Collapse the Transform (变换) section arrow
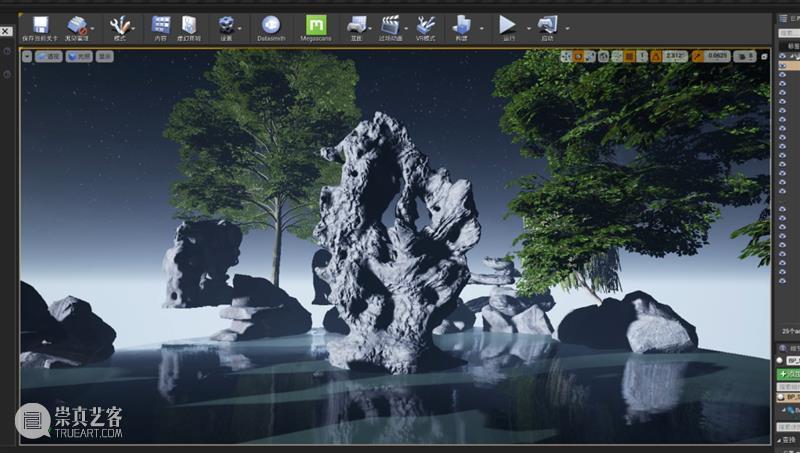The height and width of the screenshot is (453, 800). point(780,440)
